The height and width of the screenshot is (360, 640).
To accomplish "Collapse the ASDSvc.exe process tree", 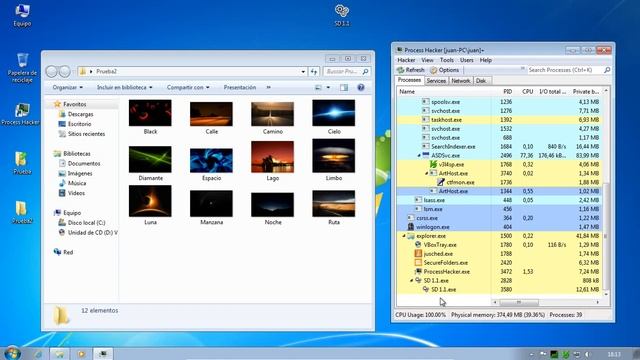I will (x=419, y=156).
